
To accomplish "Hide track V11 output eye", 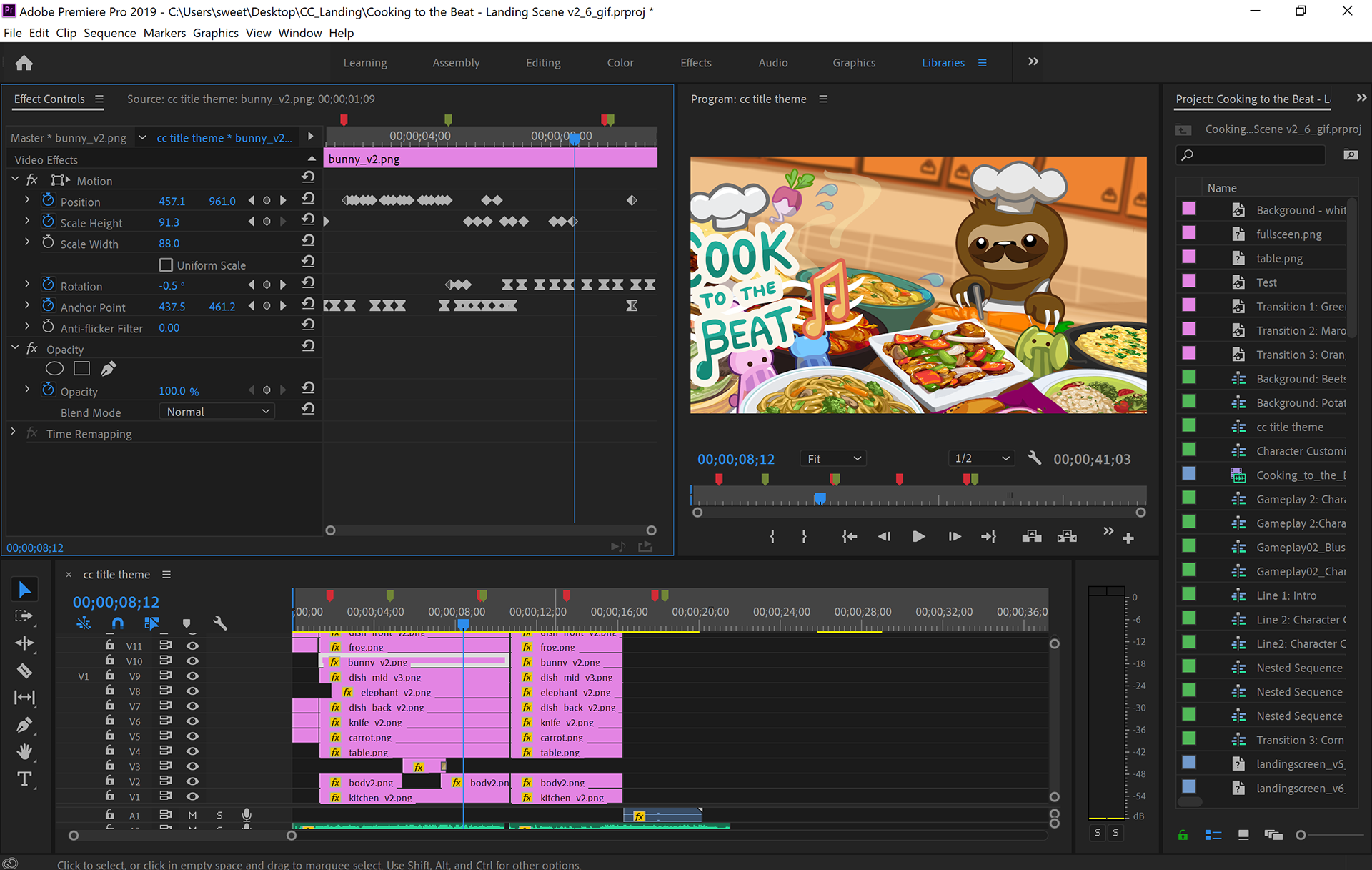I will click(192, 645).
